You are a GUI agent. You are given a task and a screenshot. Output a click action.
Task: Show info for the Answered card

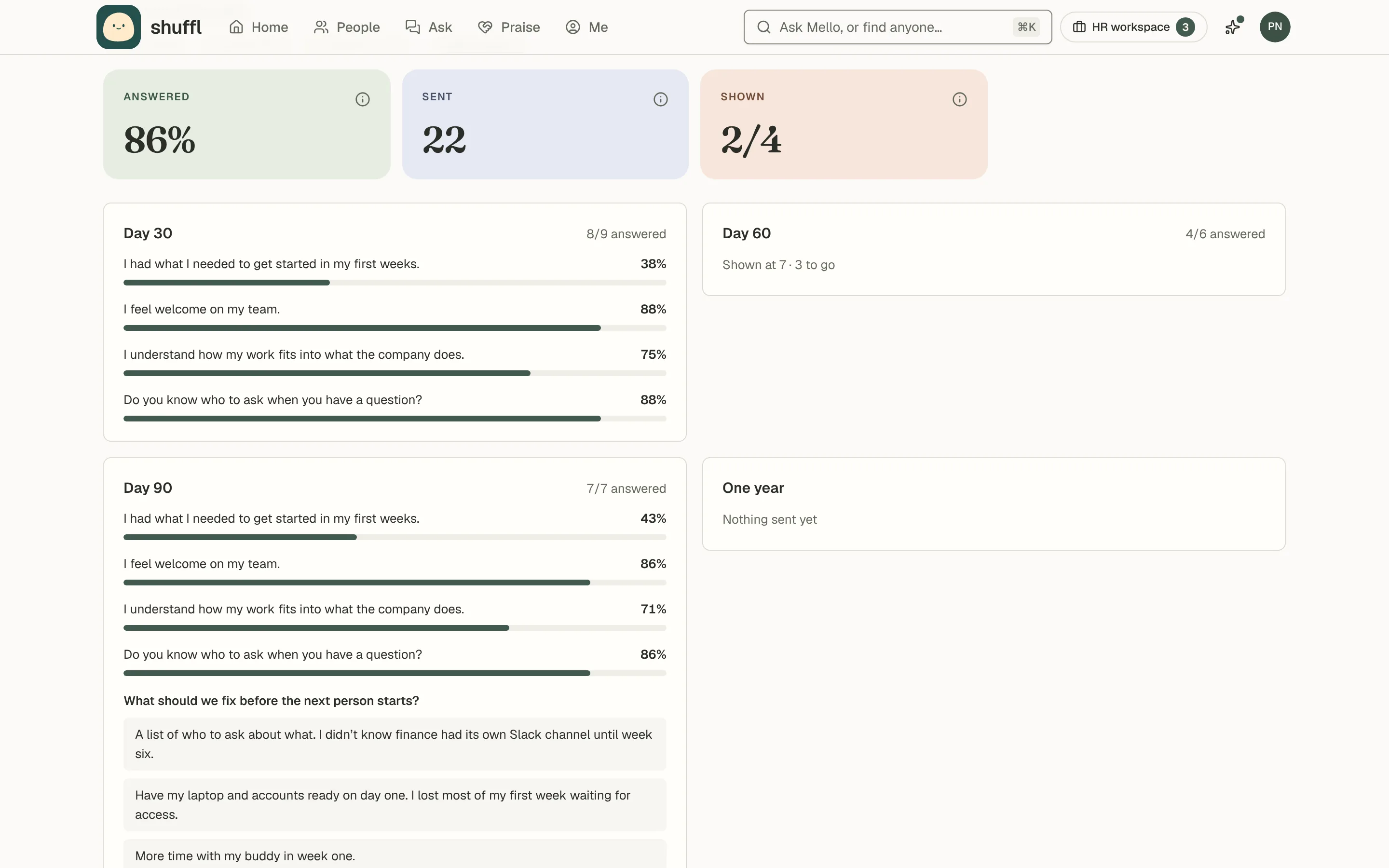[362, 99]
